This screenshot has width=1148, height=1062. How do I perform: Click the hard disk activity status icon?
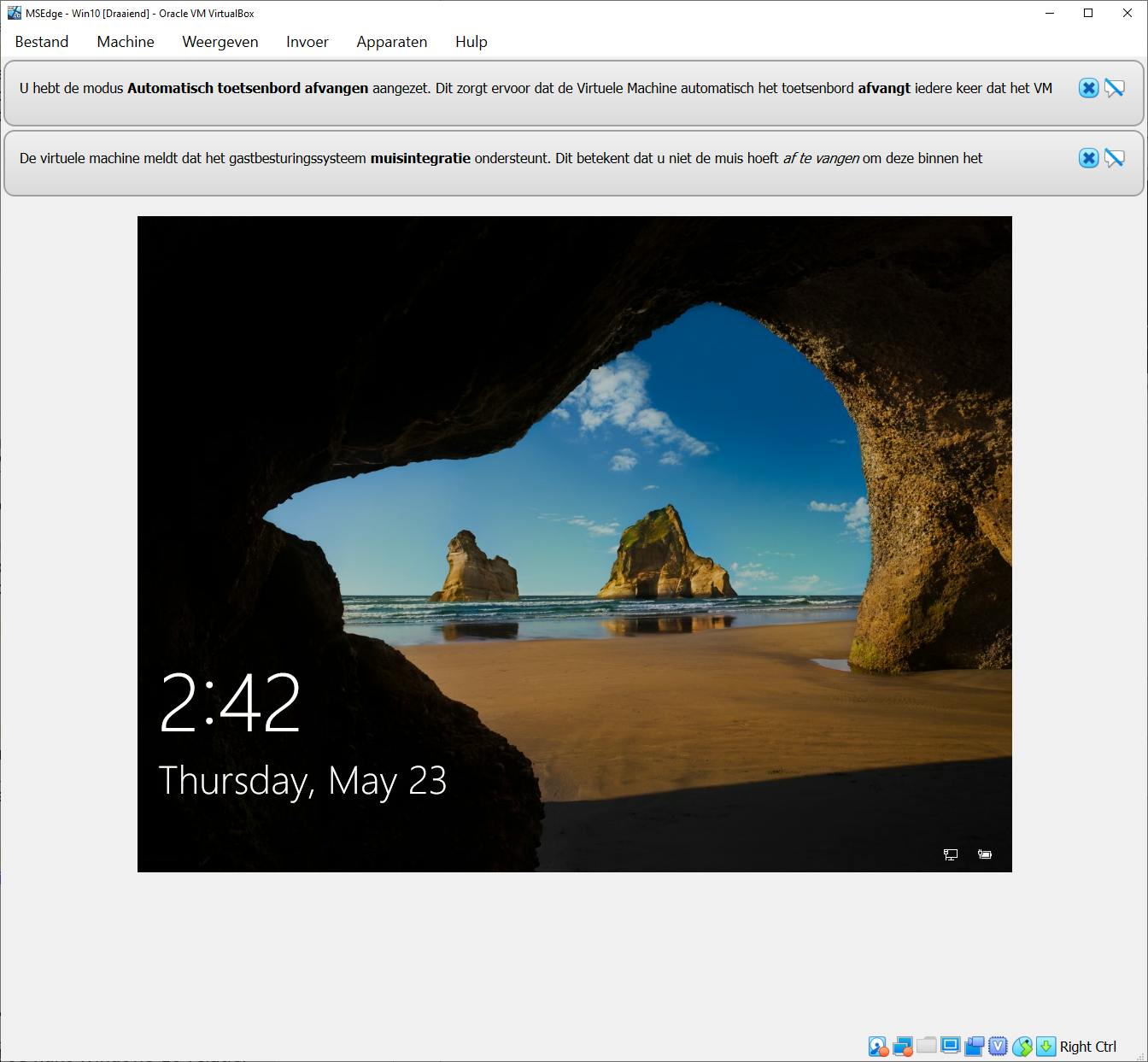tap(878, 1047)
